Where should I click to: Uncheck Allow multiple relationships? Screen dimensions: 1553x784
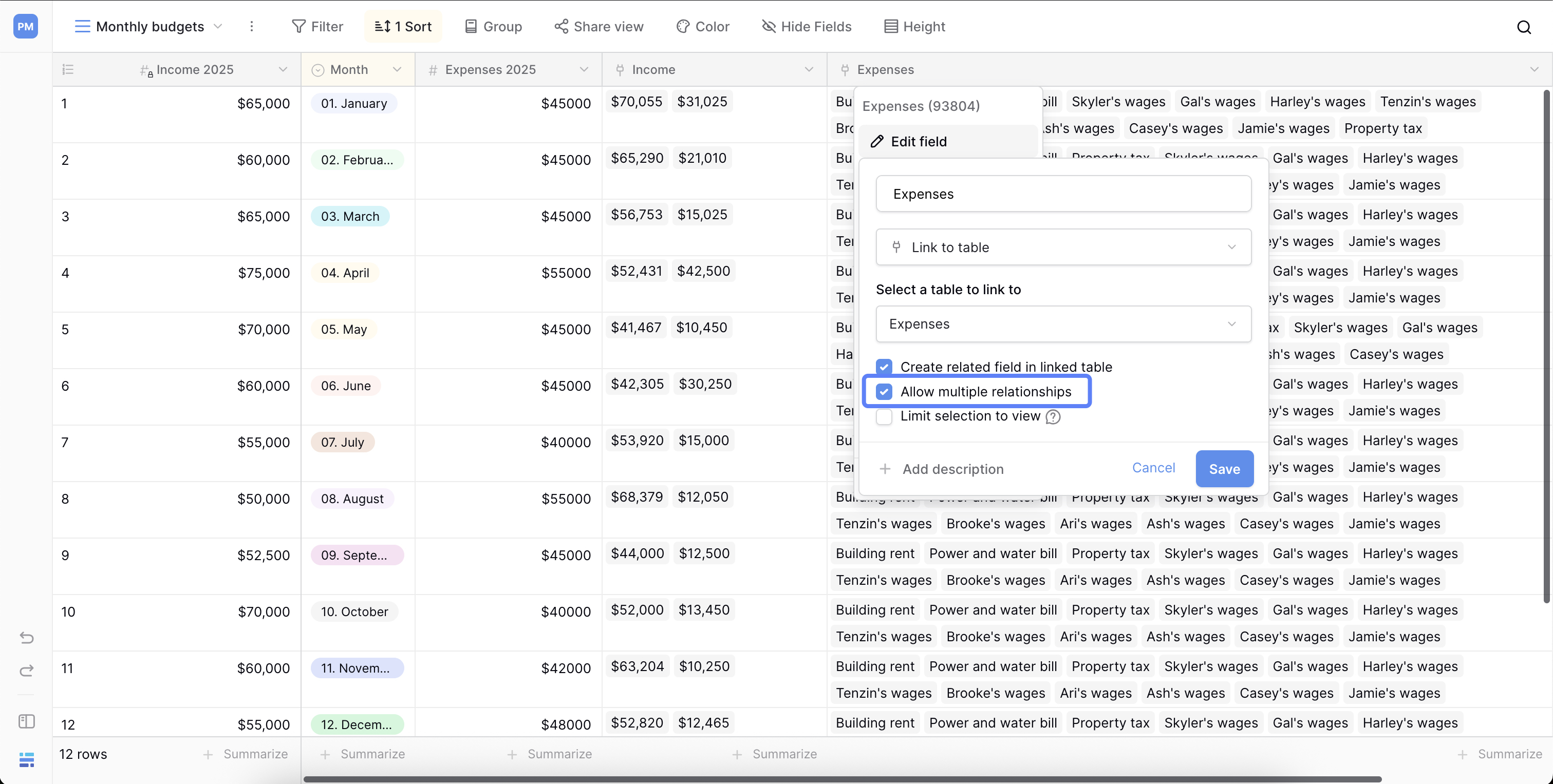884,391
